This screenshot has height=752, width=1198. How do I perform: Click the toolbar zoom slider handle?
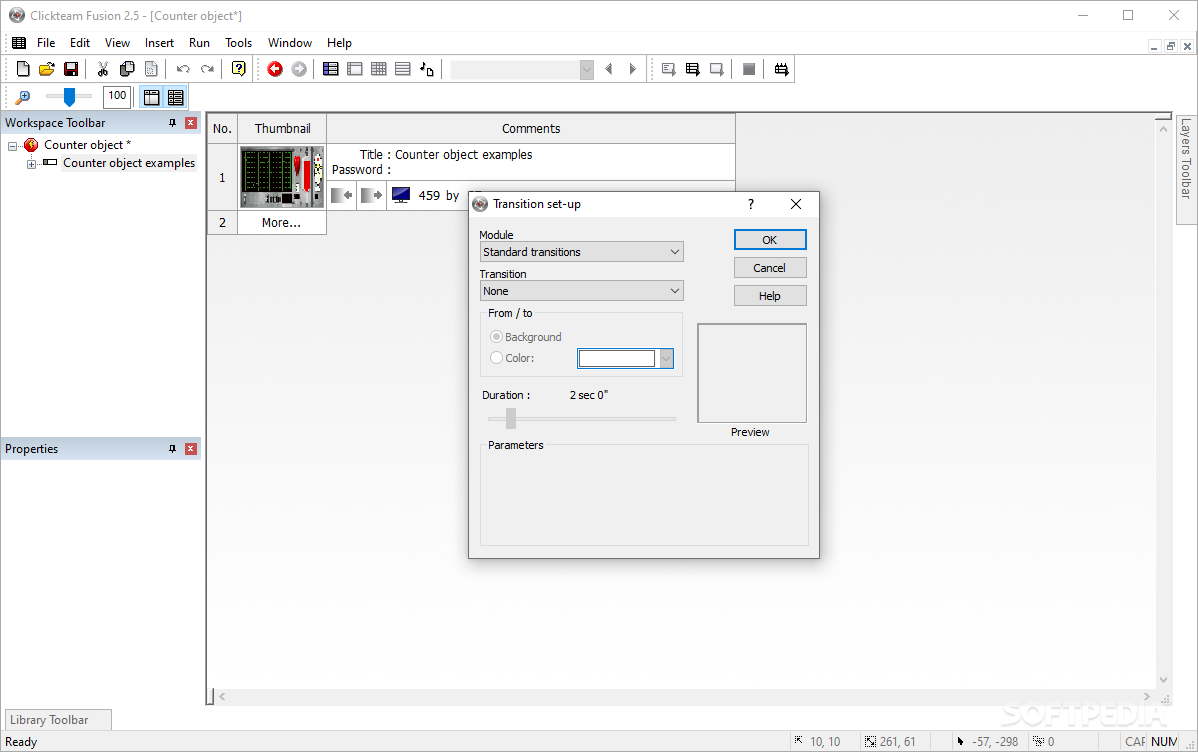(x=69, y=97)
